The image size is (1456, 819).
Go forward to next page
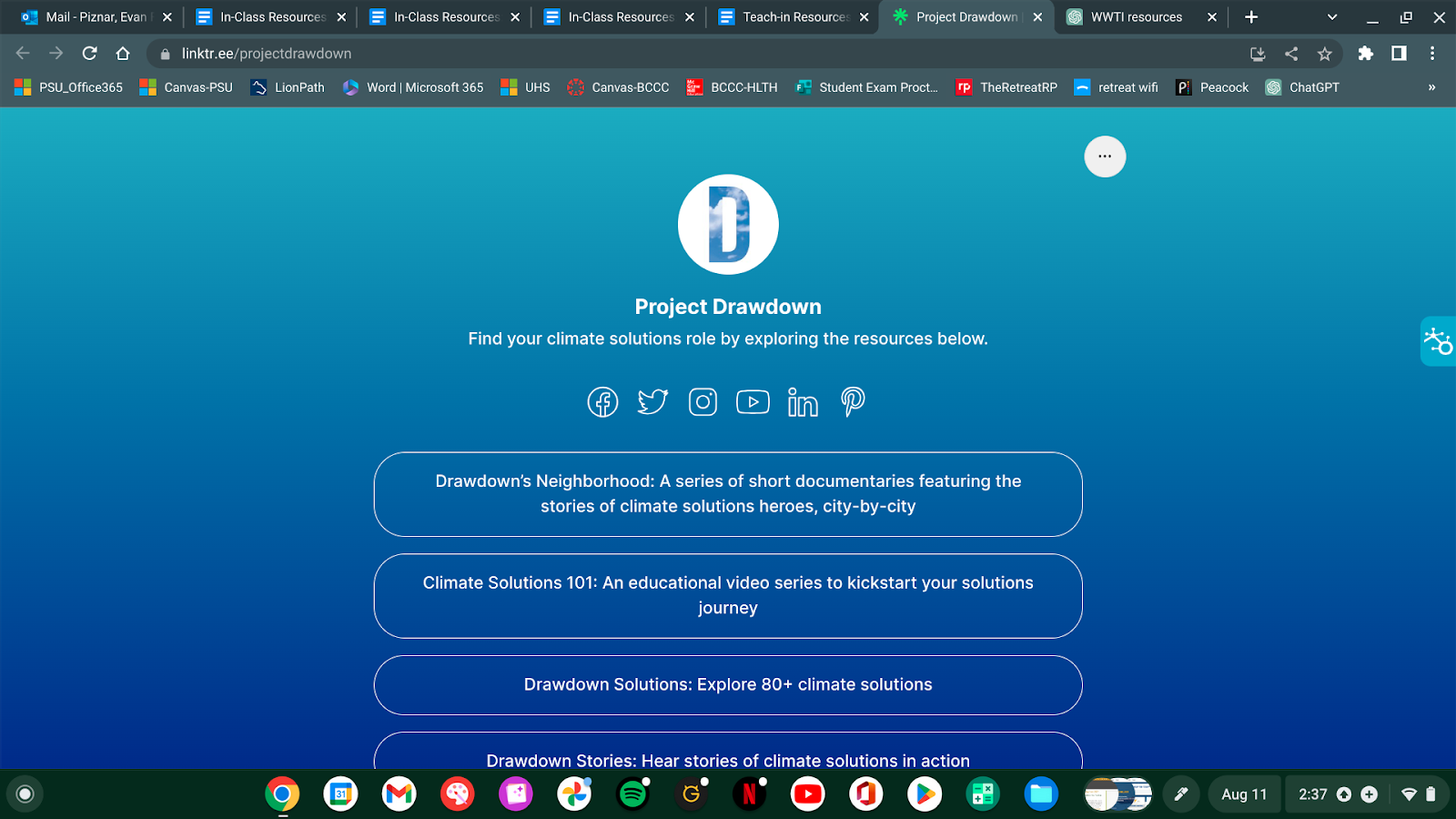56,54
